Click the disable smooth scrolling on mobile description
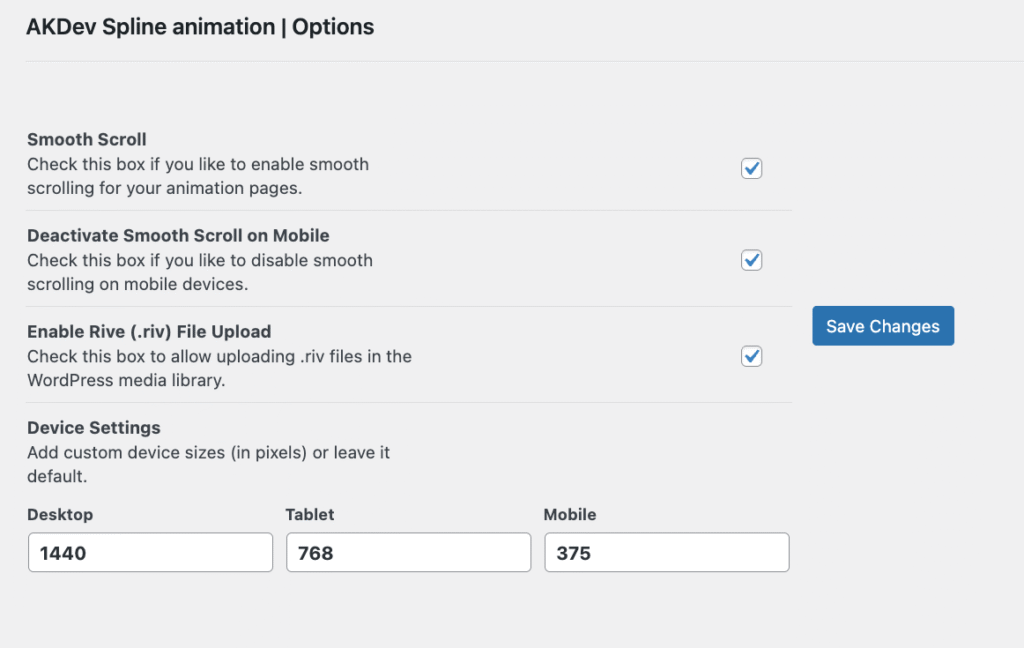 [x=199, y=271]
